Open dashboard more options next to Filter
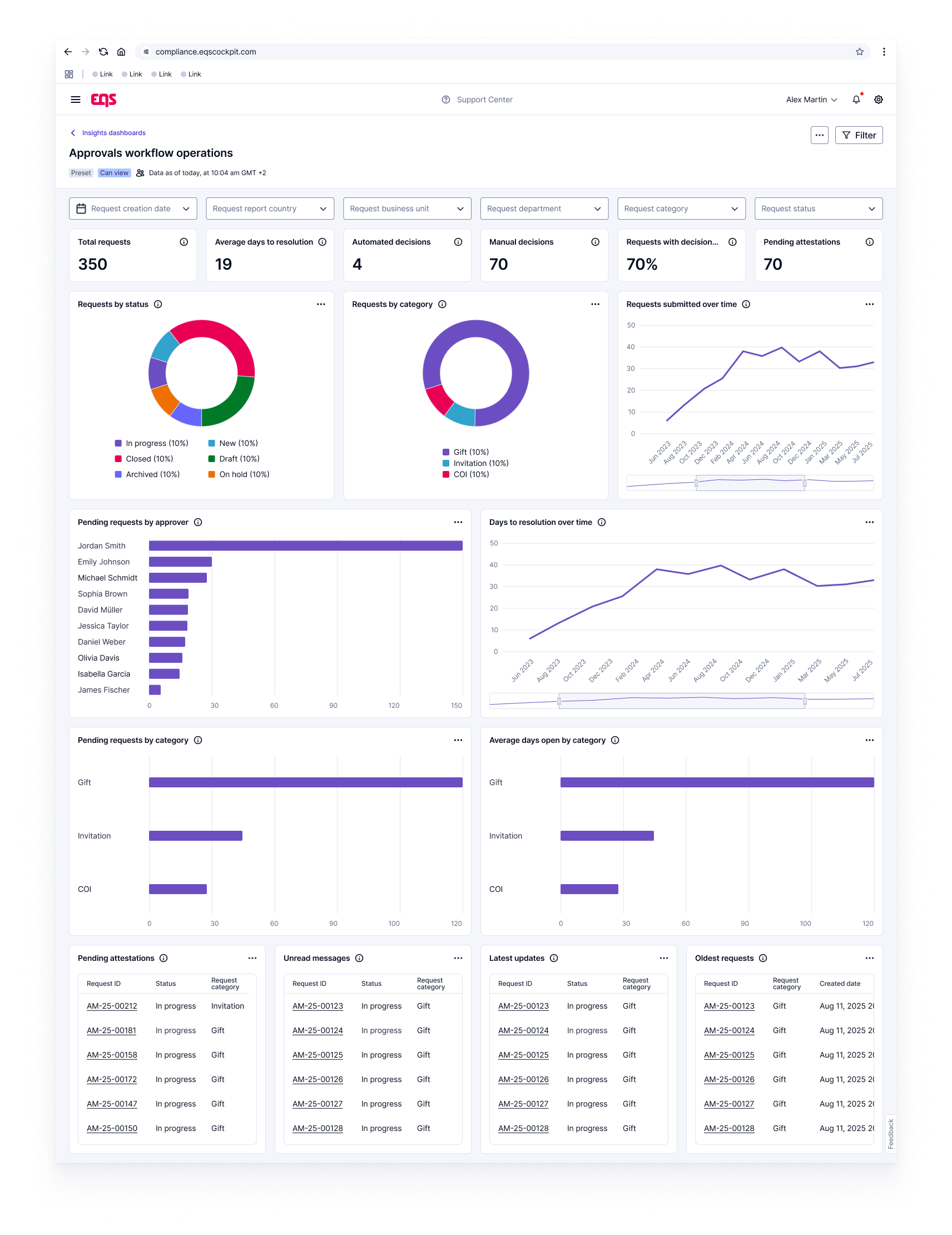 [x=819, y=135]
